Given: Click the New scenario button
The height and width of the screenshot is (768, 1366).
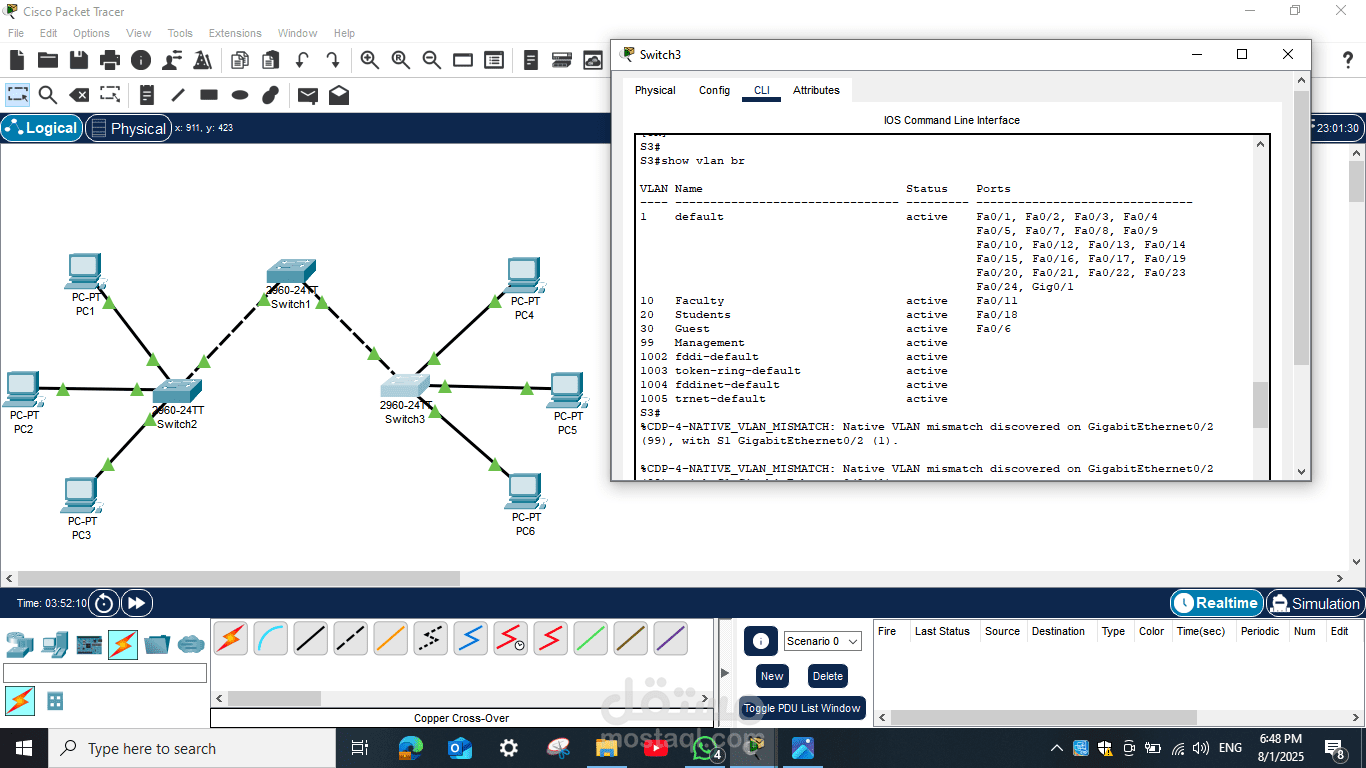Looking at the screenshot, I should [x=772, y=676].
